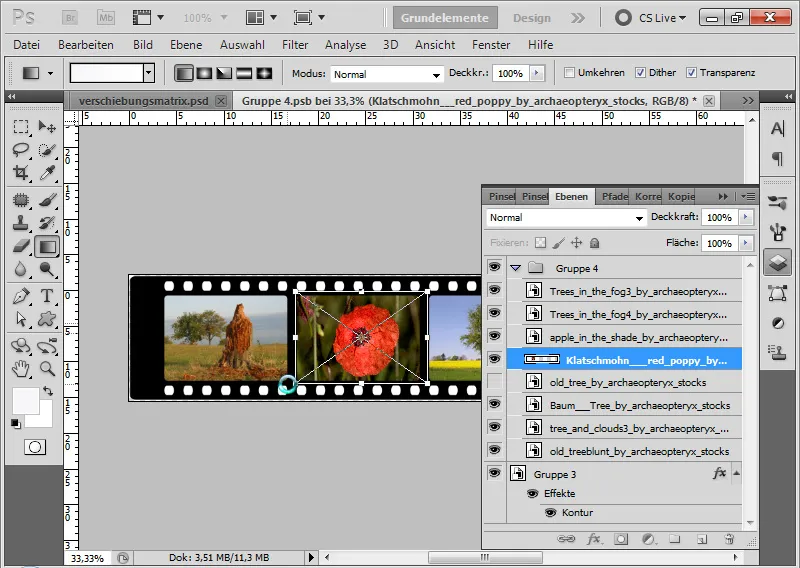Viewport: 800px width, 568px height.
Task: Select the Crop tool
Action: [x=21, y=174]
